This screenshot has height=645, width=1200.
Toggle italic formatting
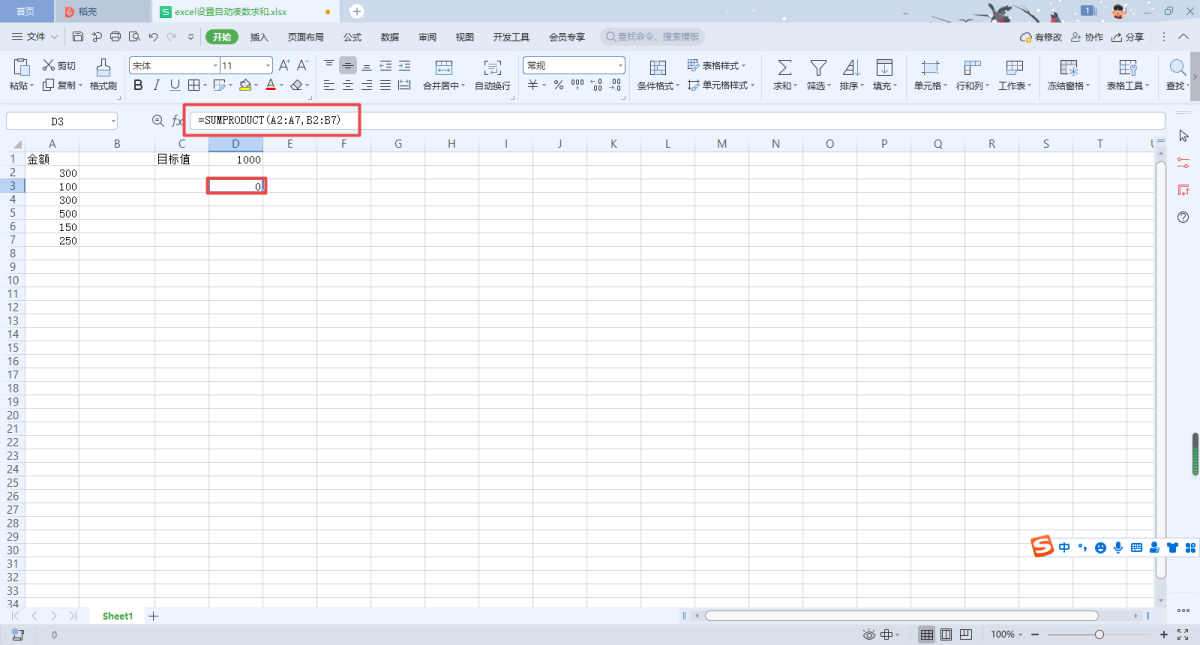(156, 85)
